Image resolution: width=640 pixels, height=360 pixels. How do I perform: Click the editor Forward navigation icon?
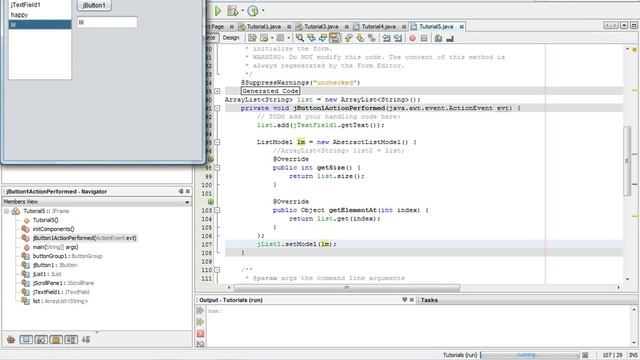(x=280, y=38)
